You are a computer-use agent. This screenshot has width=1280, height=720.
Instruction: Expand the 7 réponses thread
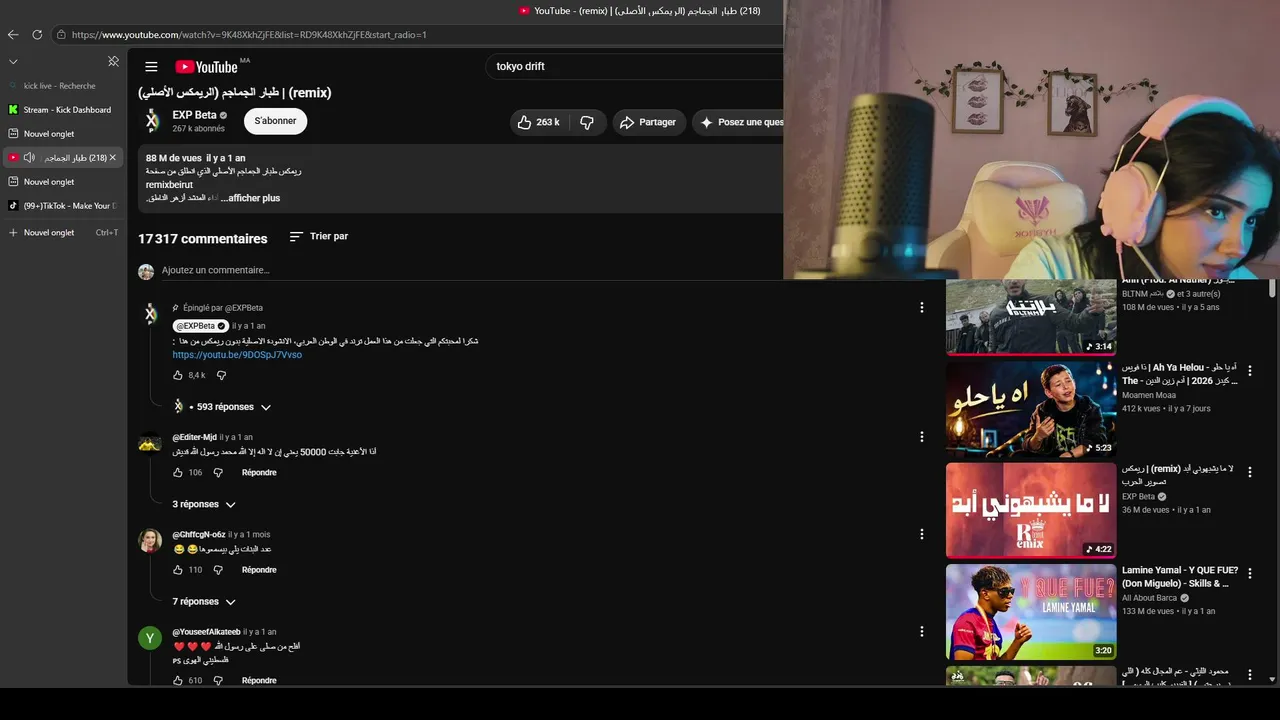(204, 602)
